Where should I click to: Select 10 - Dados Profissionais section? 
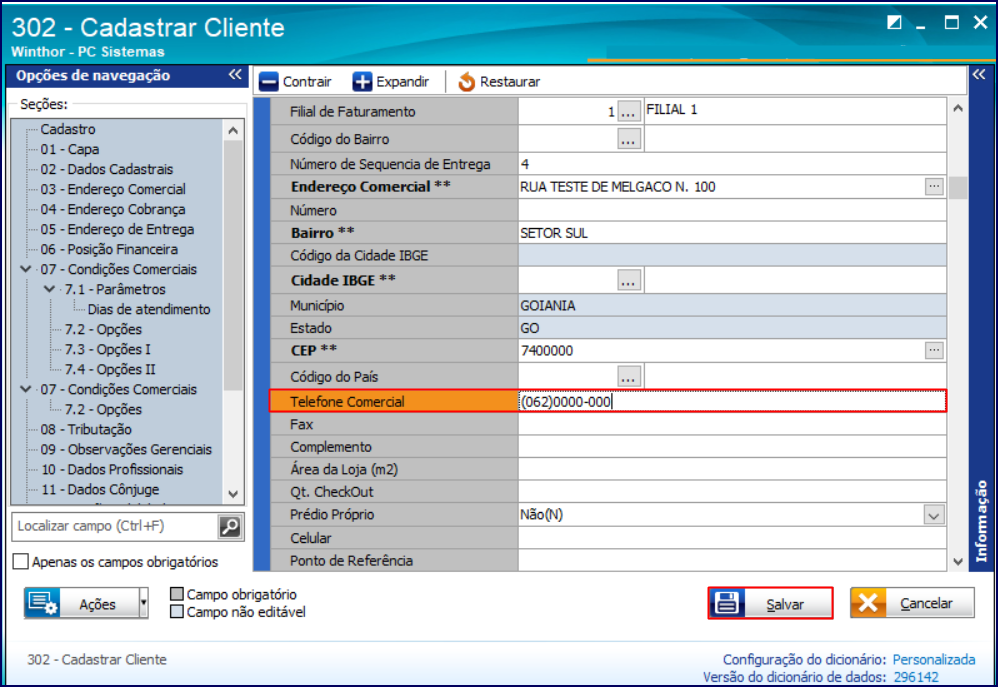[x=112, y=469]
